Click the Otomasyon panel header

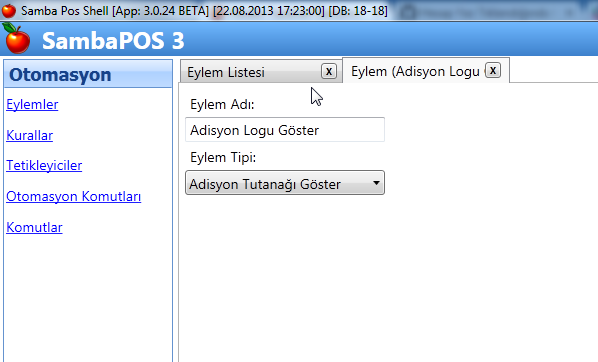pos(88,74)
